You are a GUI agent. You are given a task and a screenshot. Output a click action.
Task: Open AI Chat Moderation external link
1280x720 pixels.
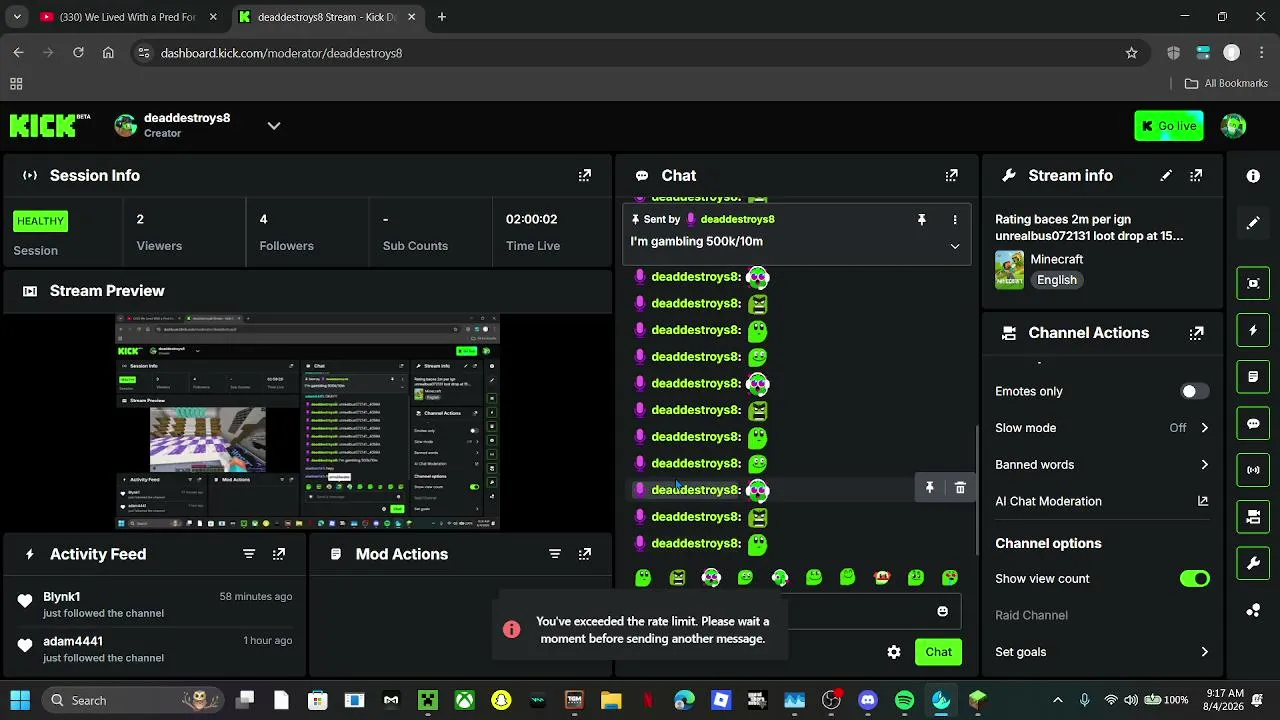pyautogui.click(x=1202, y=501)
